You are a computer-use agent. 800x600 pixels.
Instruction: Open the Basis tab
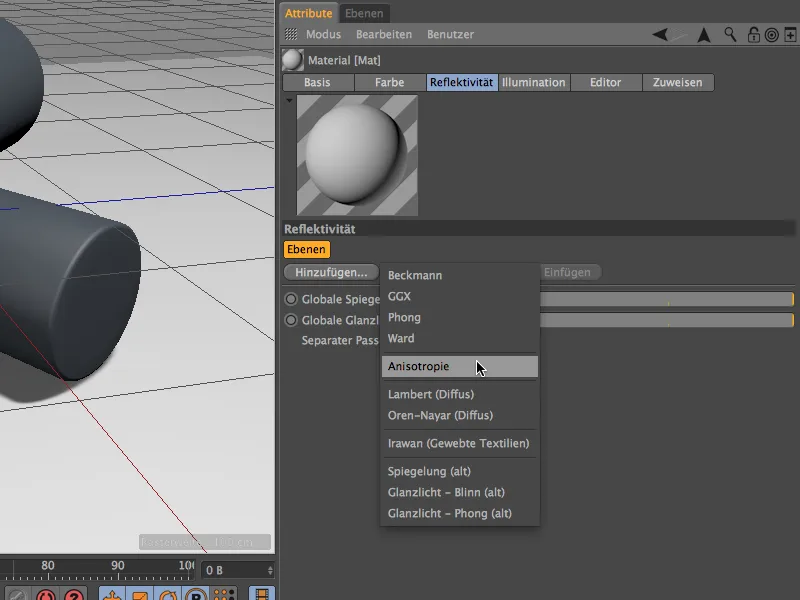317,82
